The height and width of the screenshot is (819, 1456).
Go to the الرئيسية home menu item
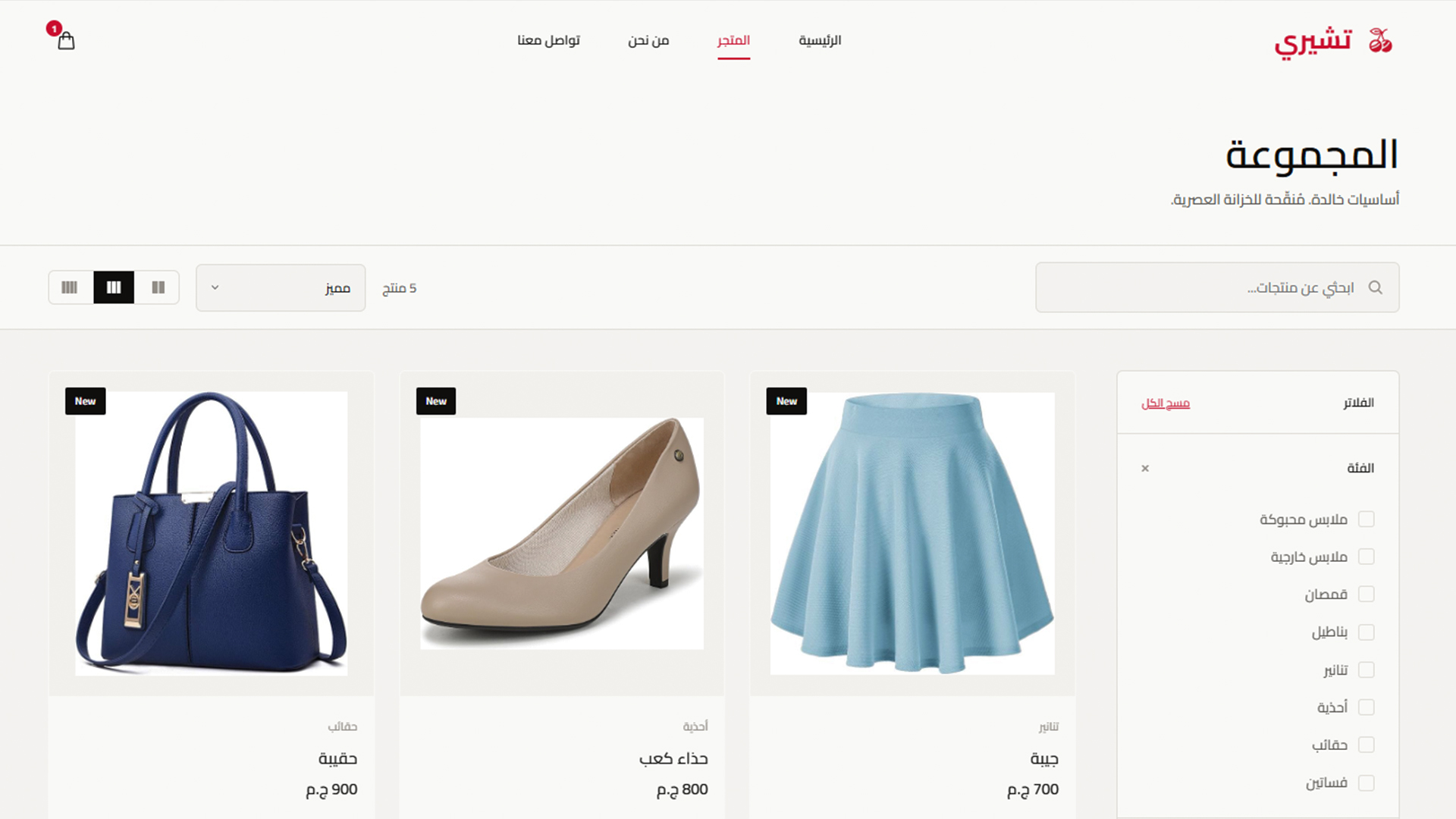(820, 40)
